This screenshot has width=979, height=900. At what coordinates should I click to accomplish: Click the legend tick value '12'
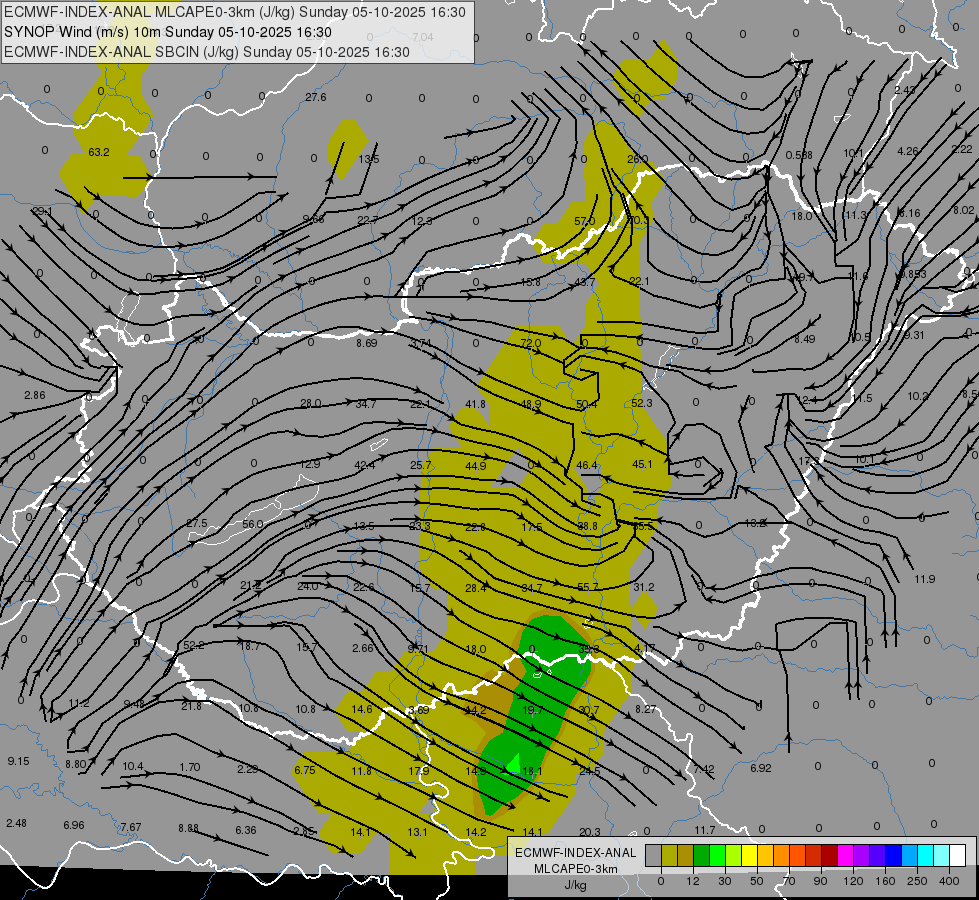tap(693, 881)
